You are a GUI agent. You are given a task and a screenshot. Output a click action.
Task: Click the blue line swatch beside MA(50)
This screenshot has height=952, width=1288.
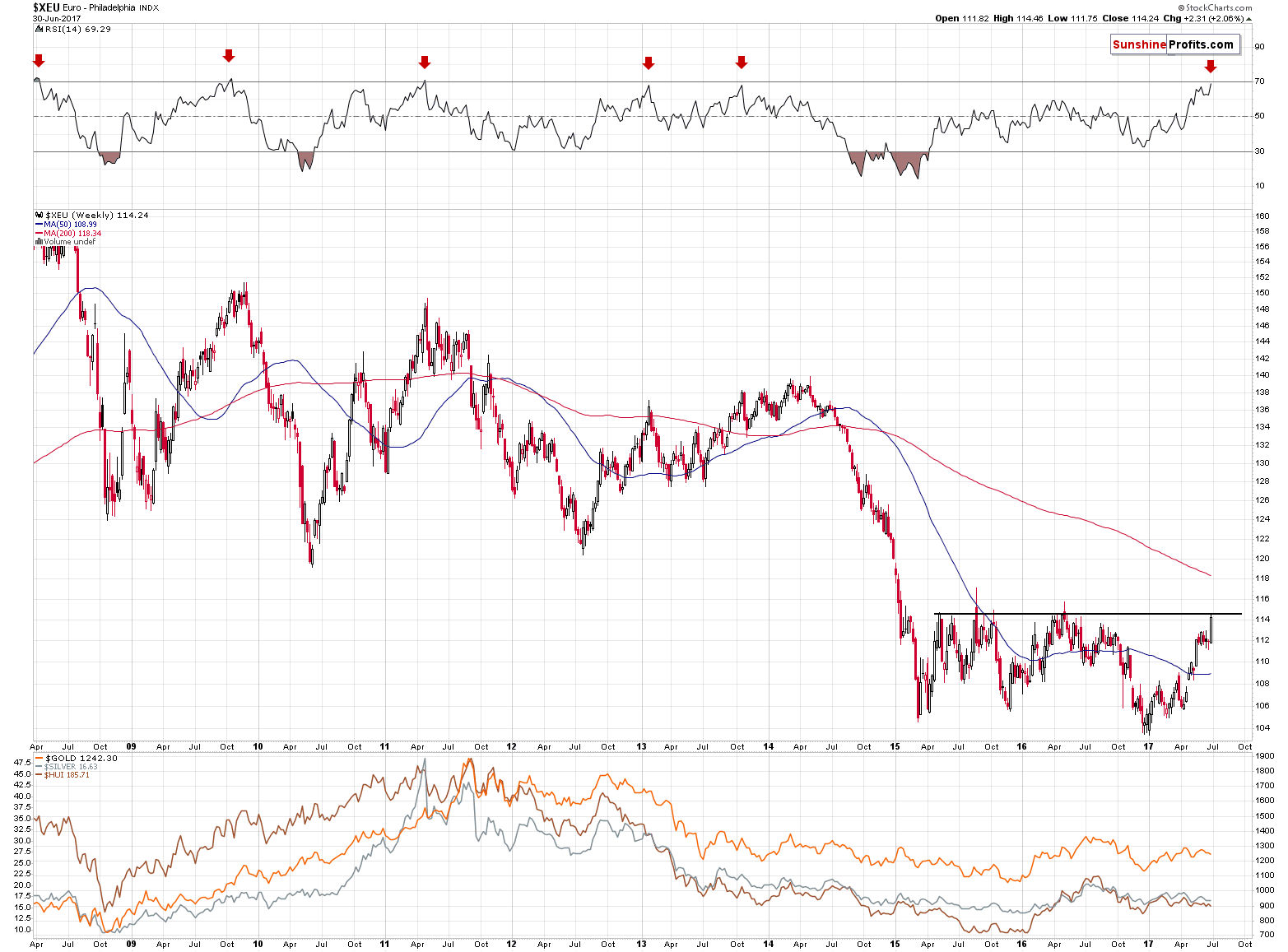39,225
